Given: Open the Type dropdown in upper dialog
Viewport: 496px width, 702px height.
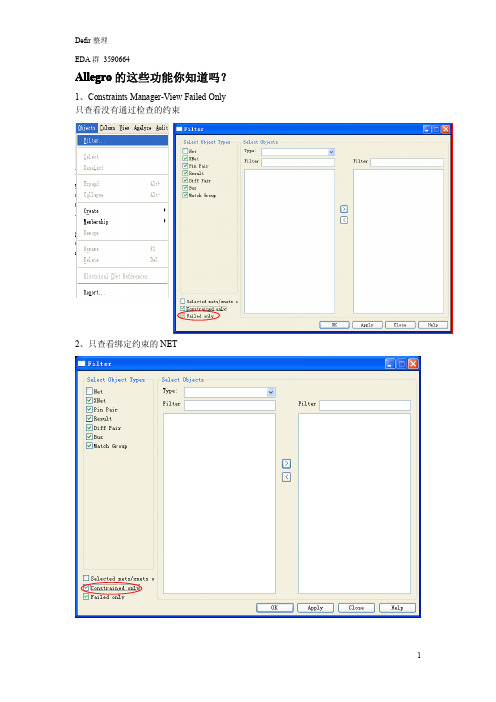Looking at the screenshot, I should pos(298,152).
